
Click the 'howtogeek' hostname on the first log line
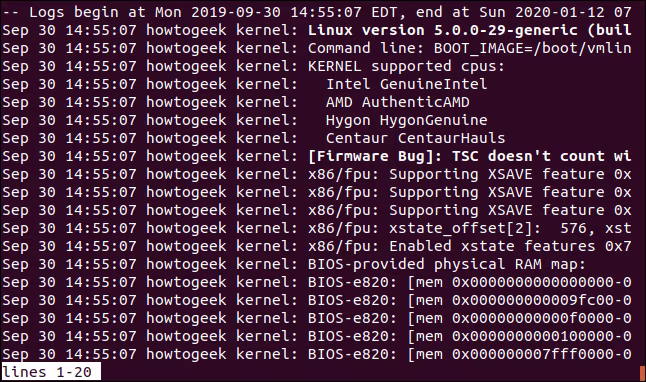(186, 30)
